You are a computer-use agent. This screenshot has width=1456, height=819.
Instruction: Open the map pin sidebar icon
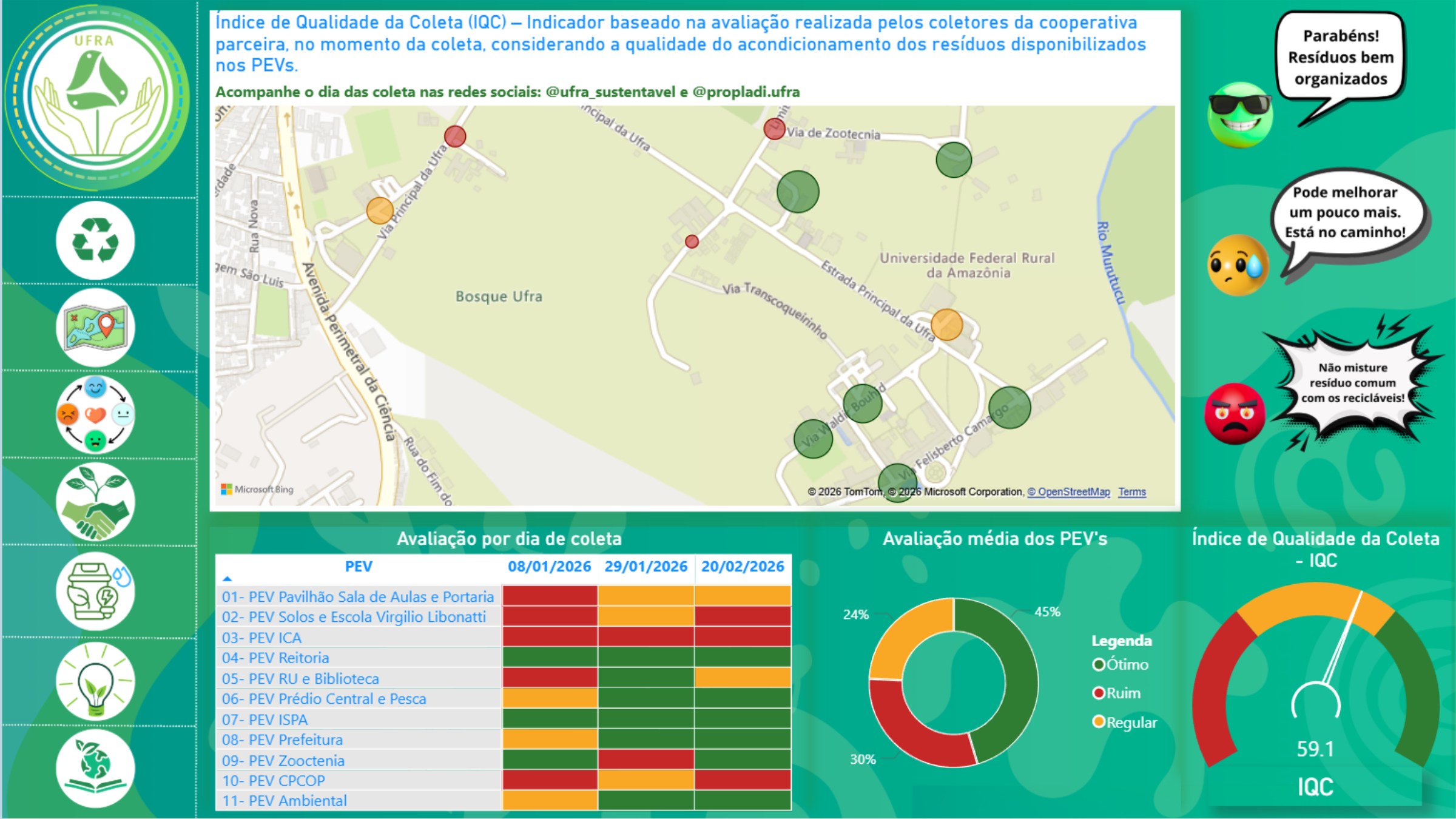click(x=95, y=328)
